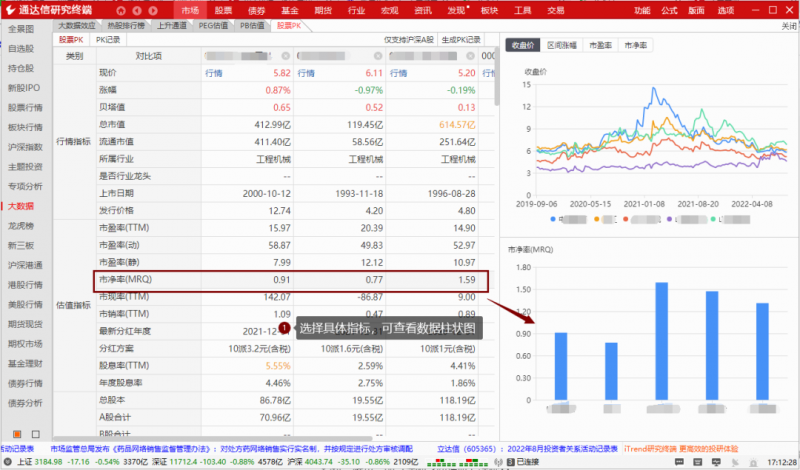This screenshot has width=800, height=470.
Task: Toggle the blue series legend in the price chart
Action: click(568, 219)
